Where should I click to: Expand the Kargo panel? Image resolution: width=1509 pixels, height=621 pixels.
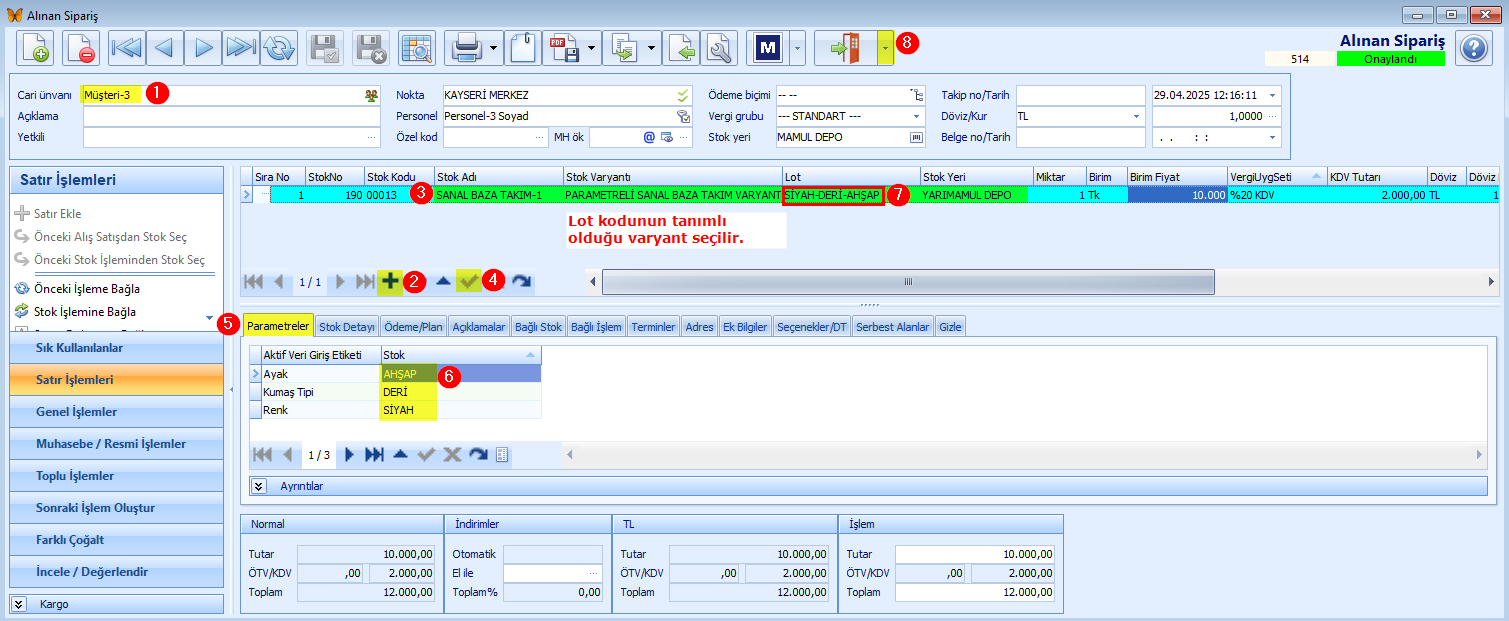(x=20, y=604)
